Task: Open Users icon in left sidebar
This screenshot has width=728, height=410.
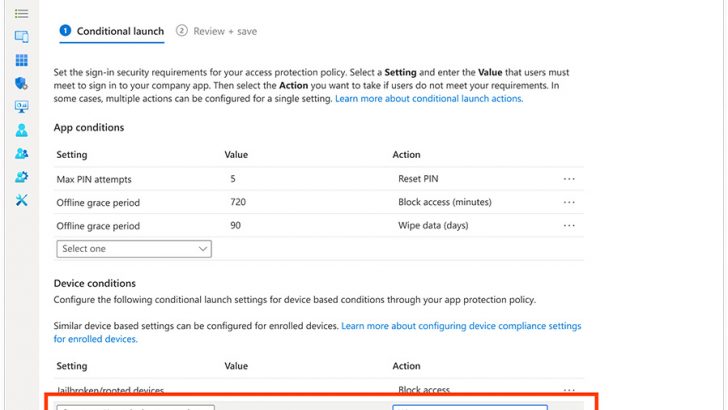Action: [x=21, y=131]
